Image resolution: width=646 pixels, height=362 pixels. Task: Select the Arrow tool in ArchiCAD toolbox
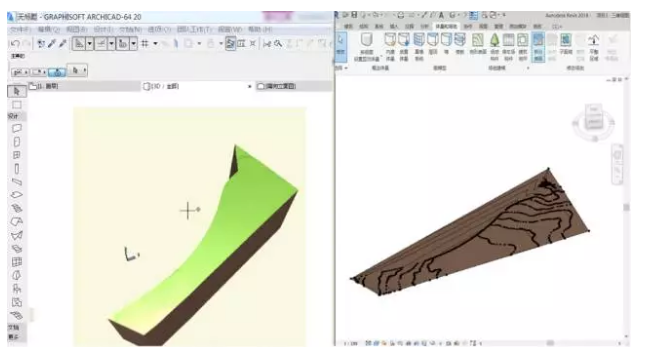point(16,91)
